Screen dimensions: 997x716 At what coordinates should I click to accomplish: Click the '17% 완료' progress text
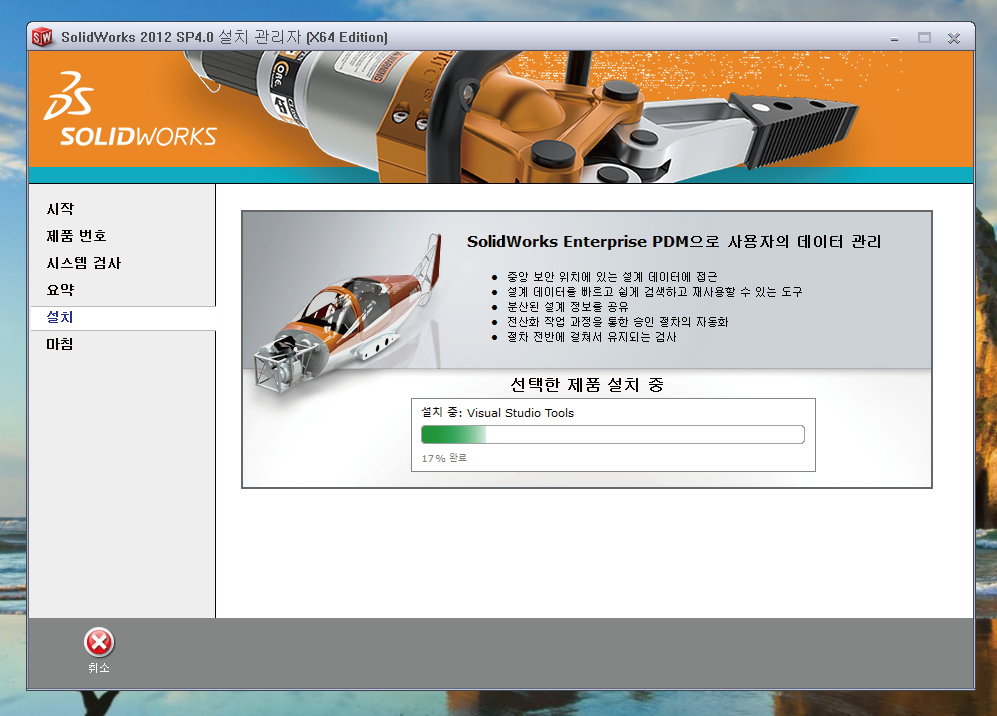[x=444, y=458]
